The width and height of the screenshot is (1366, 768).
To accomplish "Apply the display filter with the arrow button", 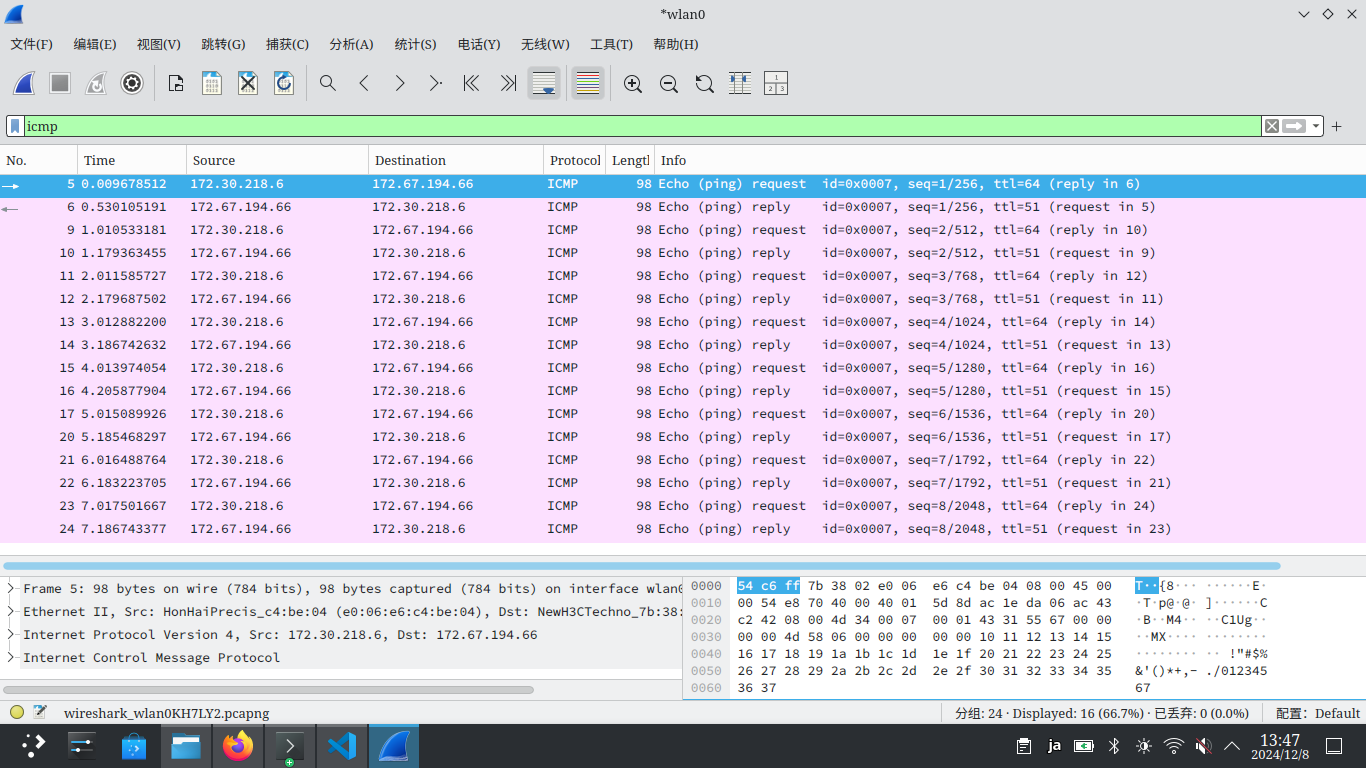I will (x=1291, y=126).
